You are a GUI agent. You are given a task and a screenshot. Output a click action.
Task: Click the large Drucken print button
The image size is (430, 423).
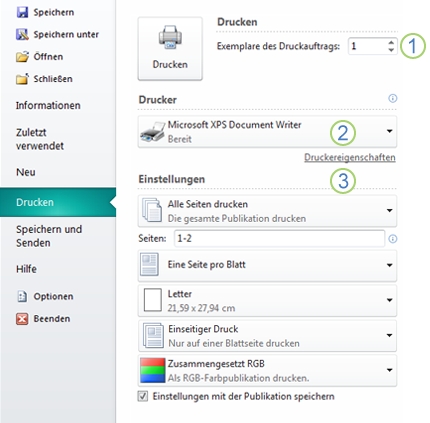[170, 49]
